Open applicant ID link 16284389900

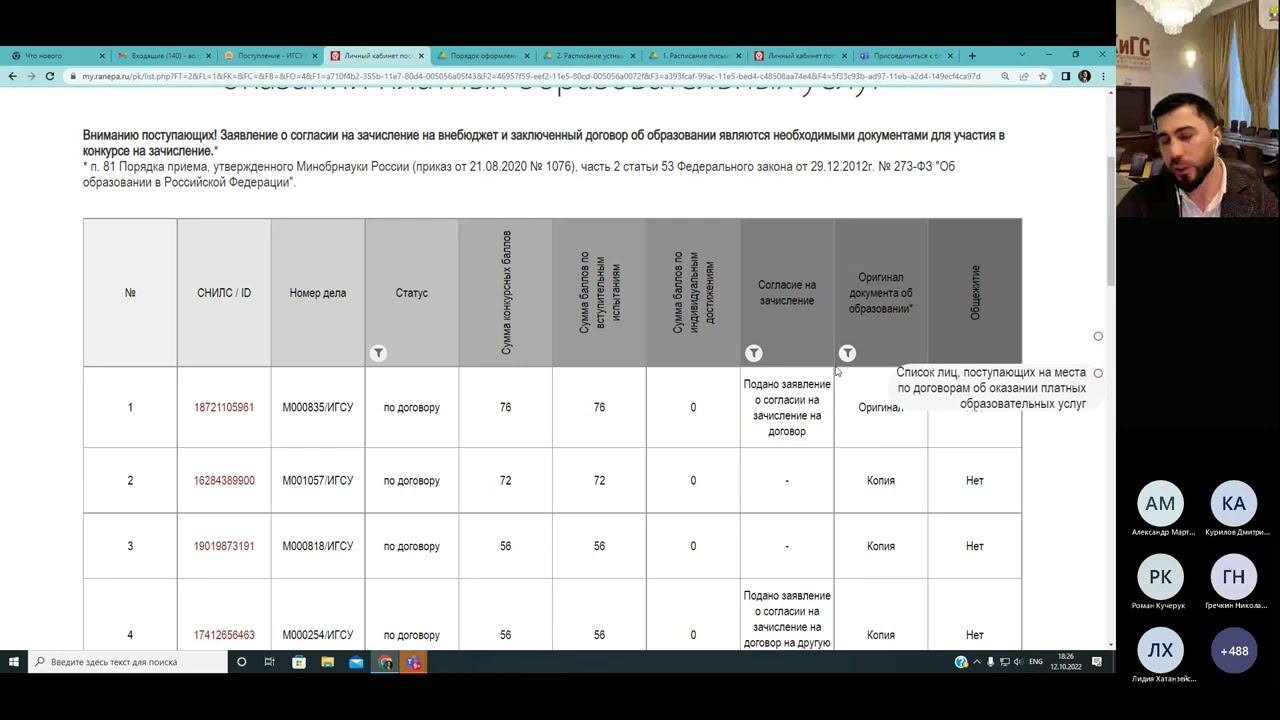click(x=224, y=481)
